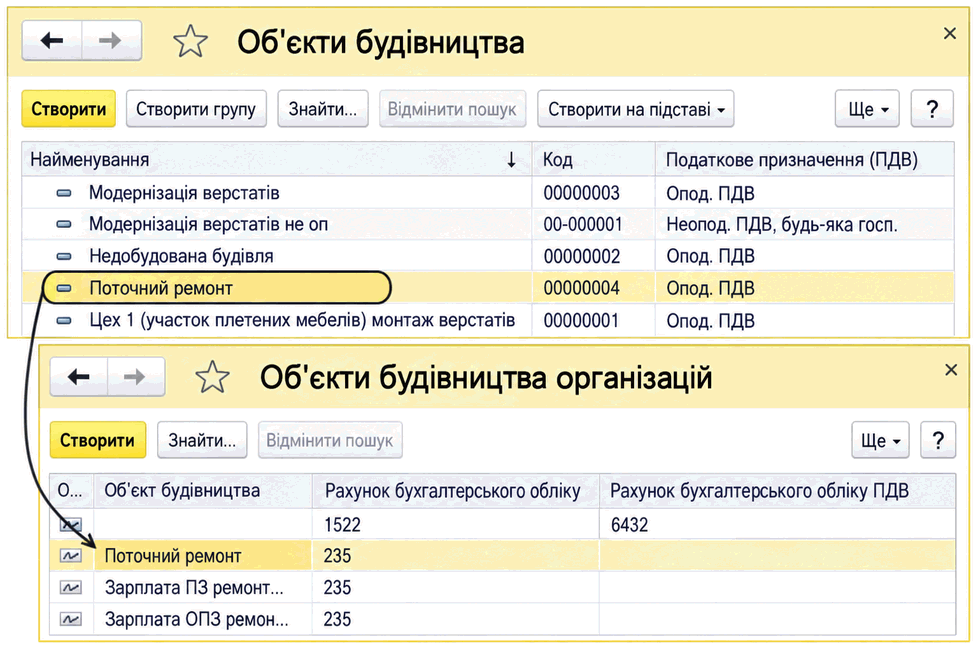Select Зарплата ОПЗ ремон... row

(x=196, y=619)
